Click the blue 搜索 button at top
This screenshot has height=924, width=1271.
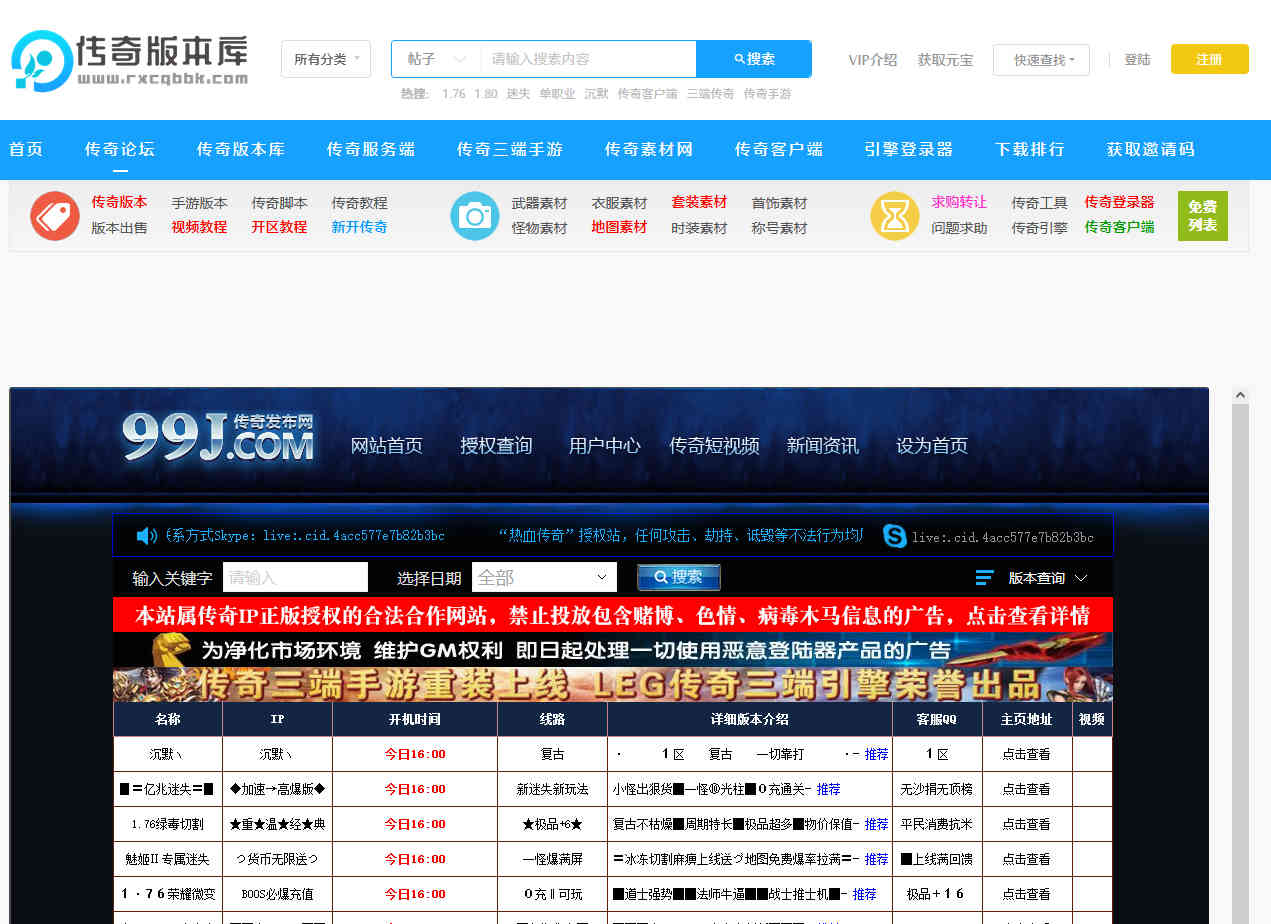click(753, 59)
